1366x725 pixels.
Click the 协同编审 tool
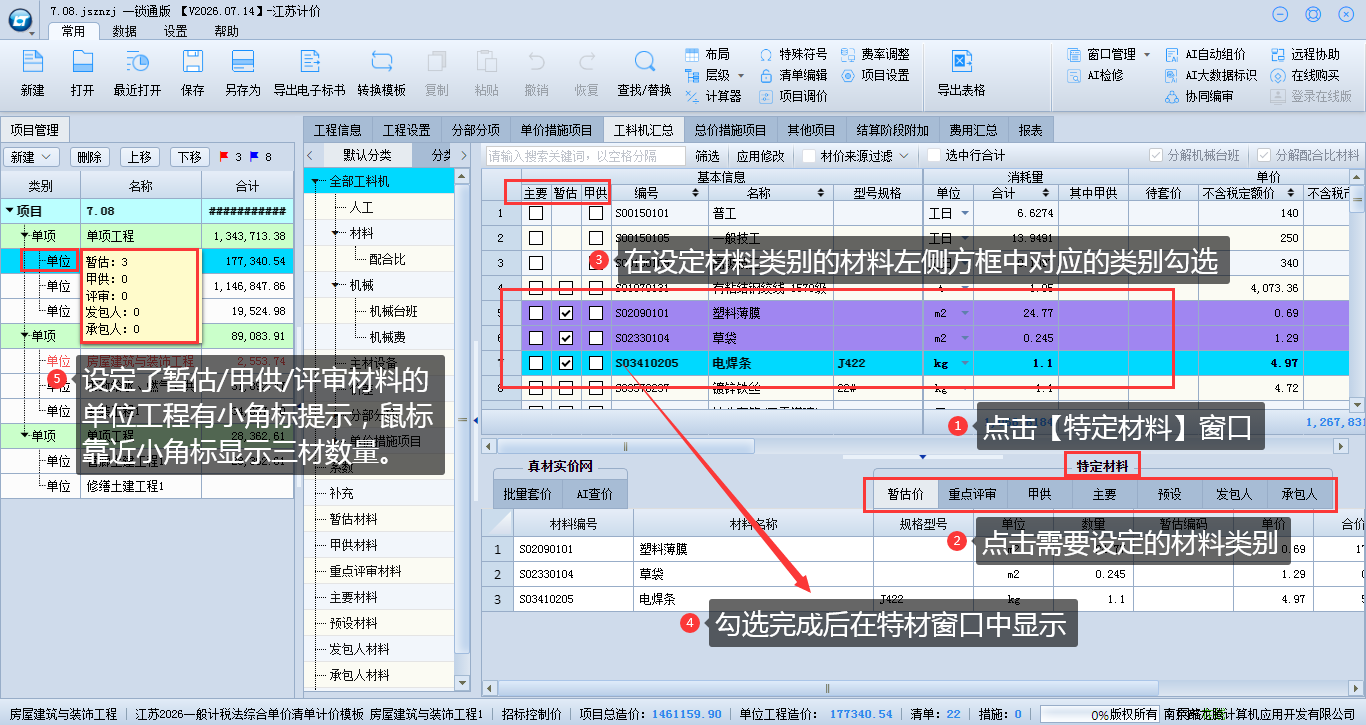point(1199,97)
